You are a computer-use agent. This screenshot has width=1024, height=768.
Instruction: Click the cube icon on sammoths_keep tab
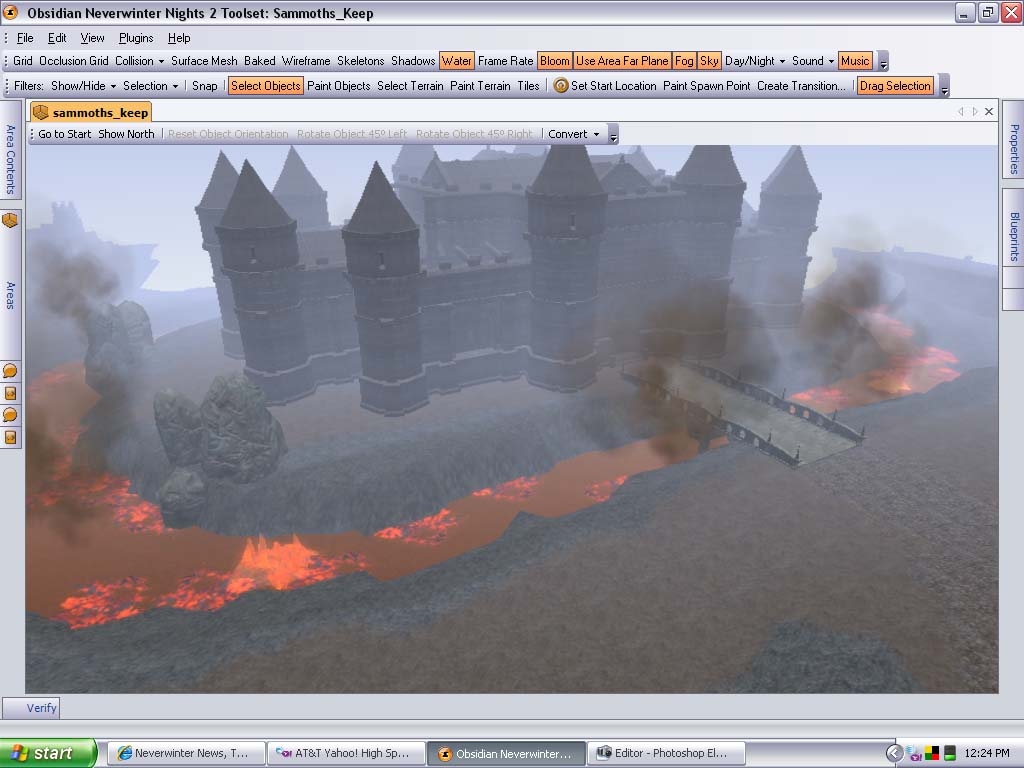pyautogui.click(x=41, y=112)
